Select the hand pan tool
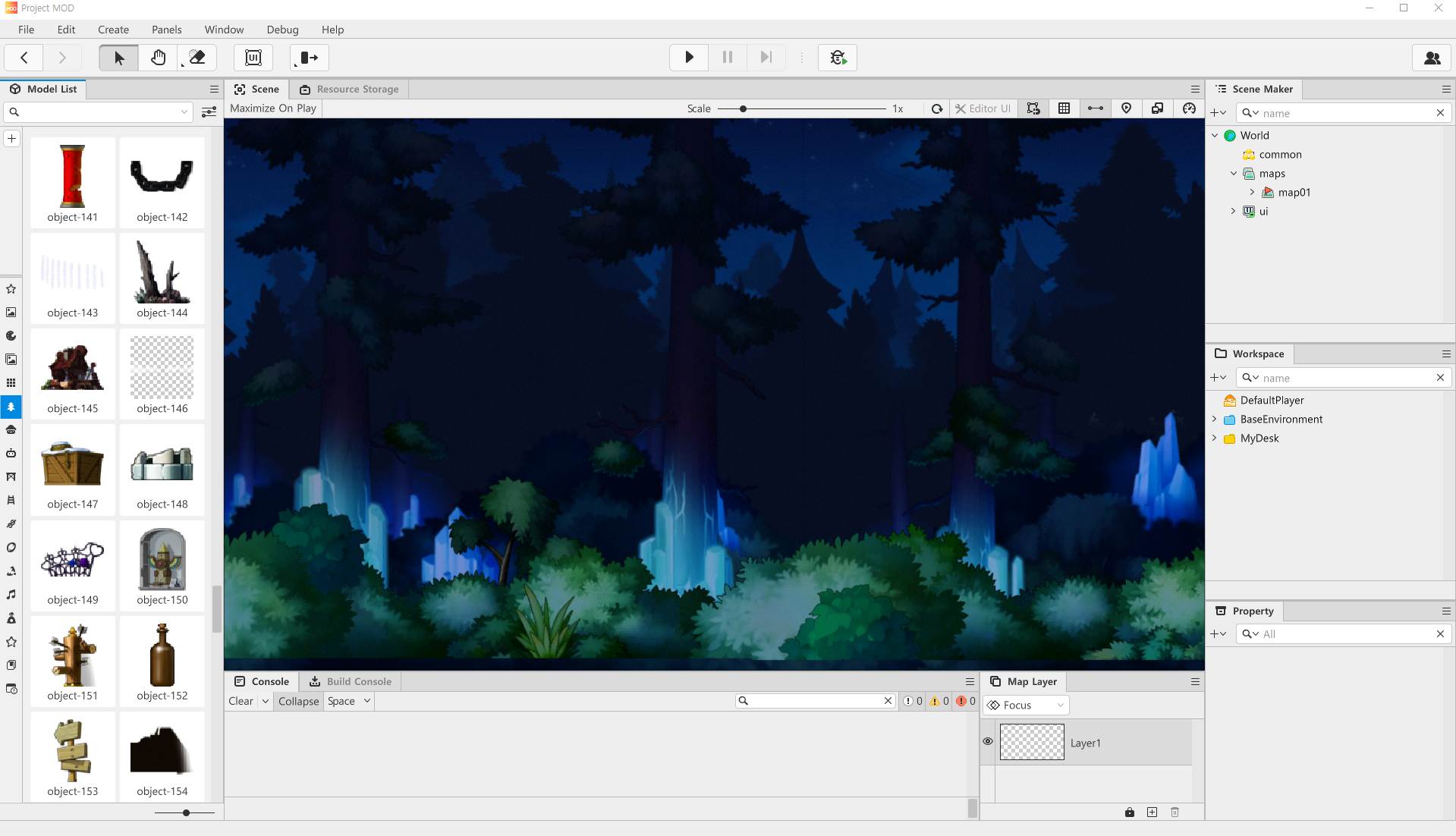Screen dimensions: 1456x836 158,58
